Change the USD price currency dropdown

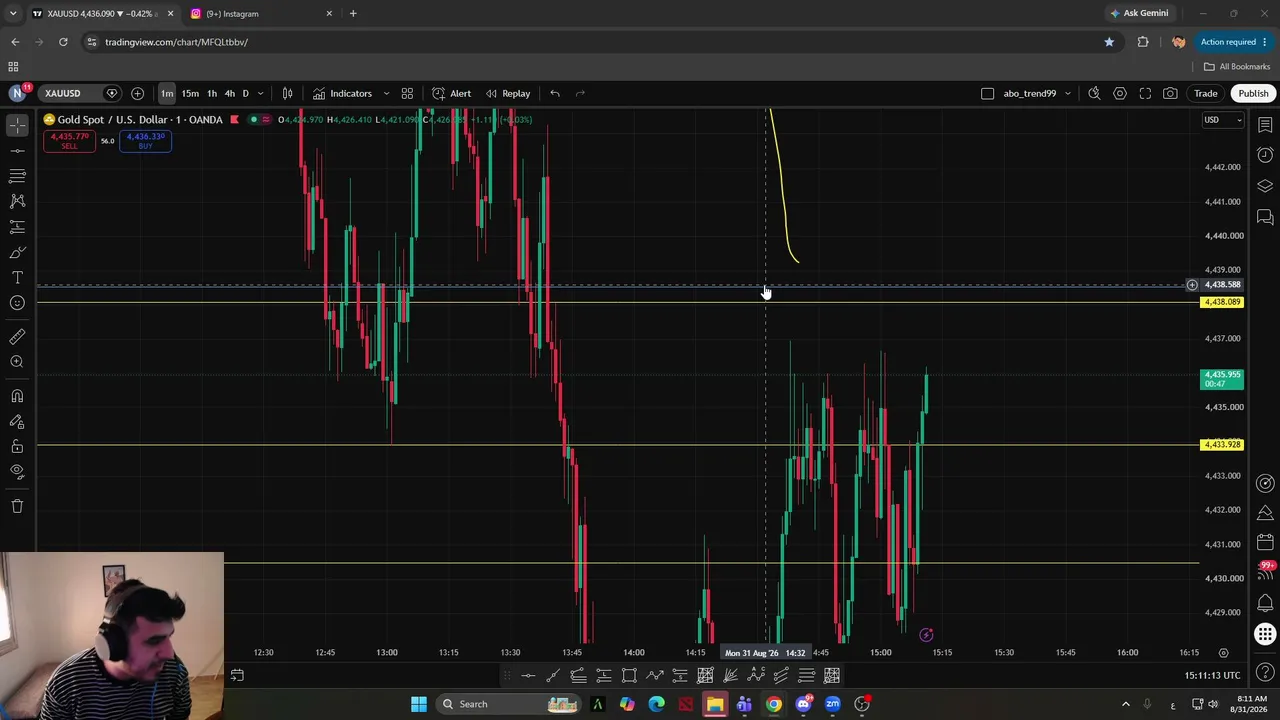(1222, 120)
